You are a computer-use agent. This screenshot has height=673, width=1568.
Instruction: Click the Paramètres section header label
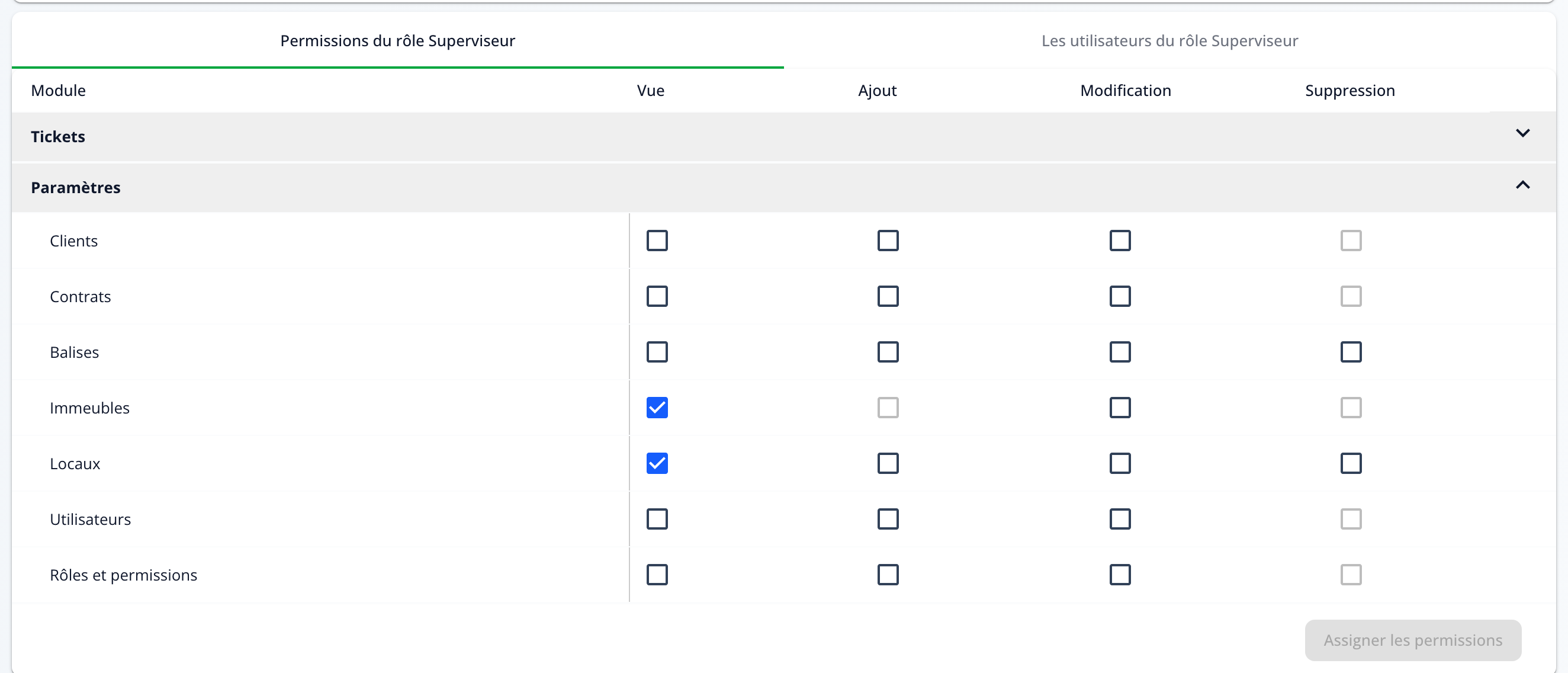tap(75, 188)
